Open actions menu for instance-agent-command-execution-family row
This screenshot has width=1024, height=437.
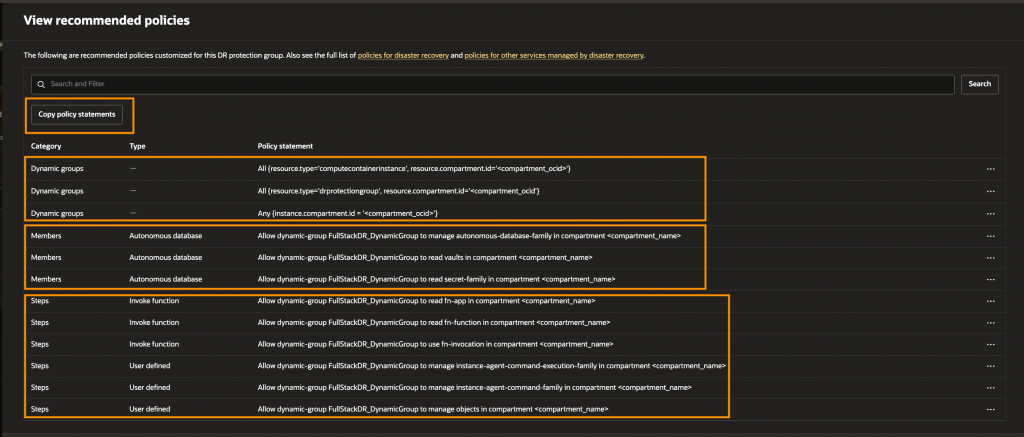click(990, 367)
